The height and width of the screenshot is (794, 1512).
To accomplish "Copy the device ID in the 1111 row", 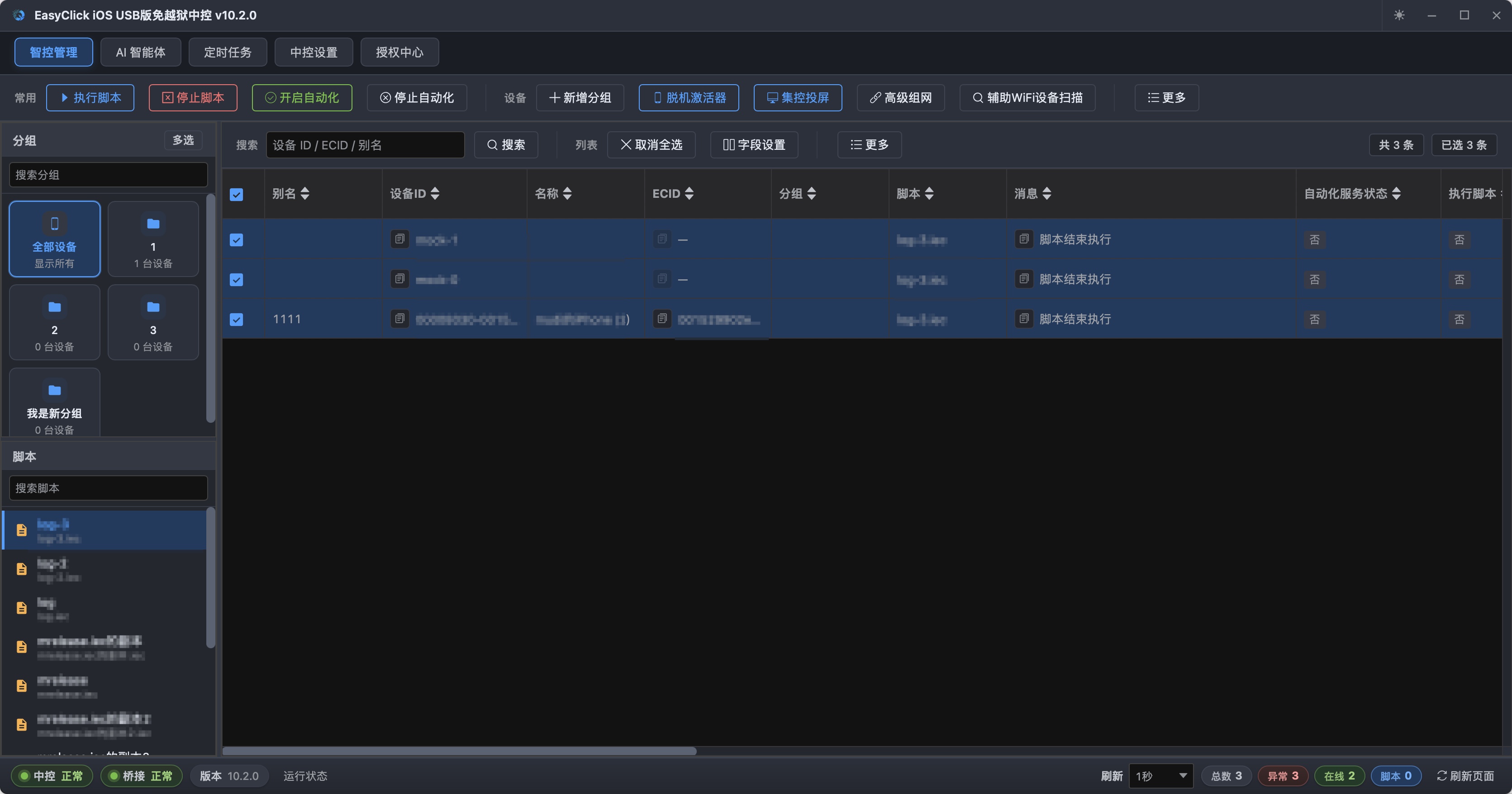I will [x=400, y=318].
